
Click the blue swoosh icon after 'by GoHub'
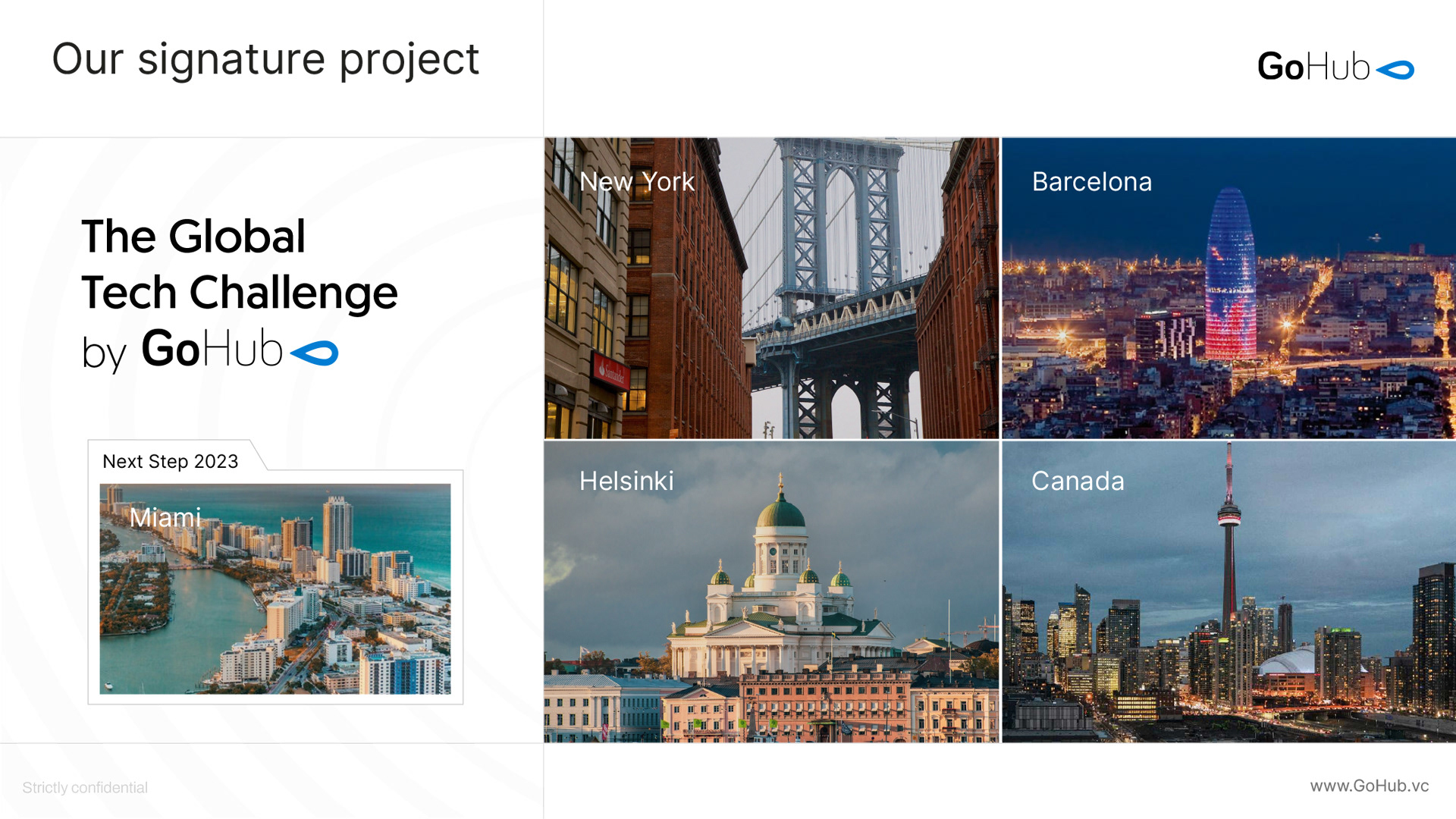315,353
